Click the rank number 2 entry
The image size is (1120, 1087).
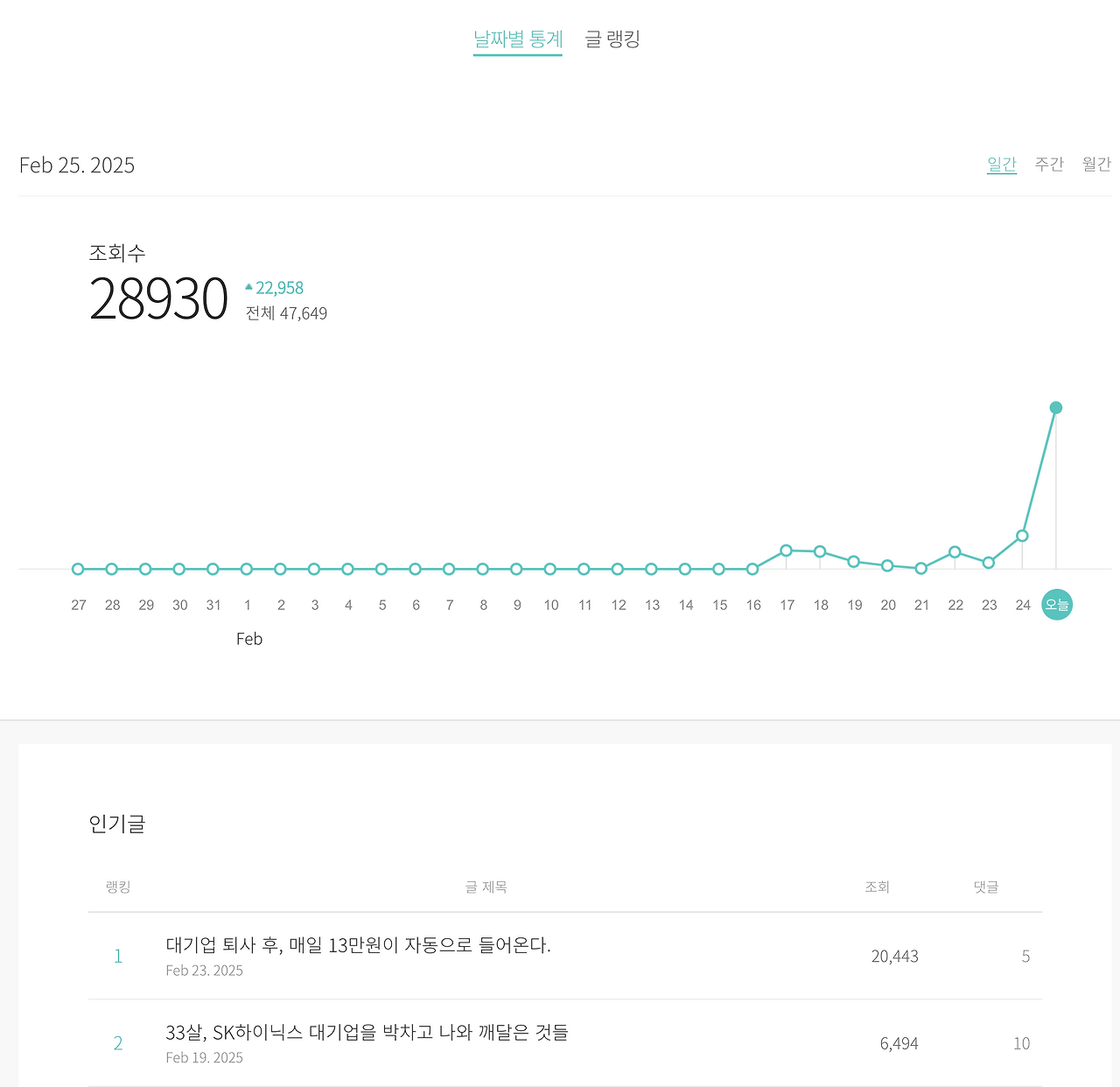pyautogui.click(x=118, y=1043)
